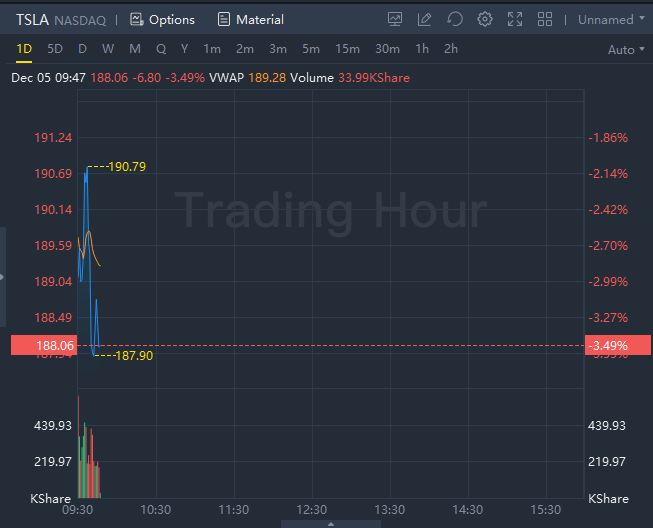Expand the left side panel arrow
This screenshot has height=528, width=653.
point(2,277)
